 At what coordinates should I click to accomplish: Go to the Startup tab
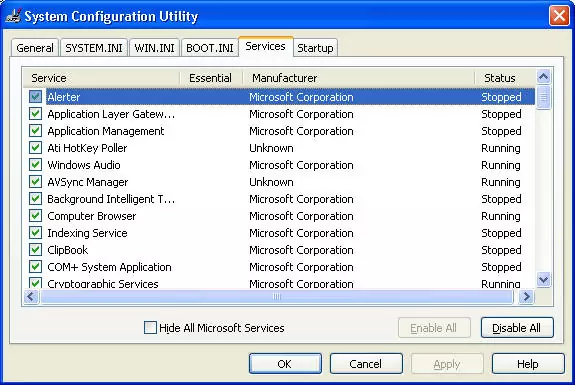(x=315, y=48)
